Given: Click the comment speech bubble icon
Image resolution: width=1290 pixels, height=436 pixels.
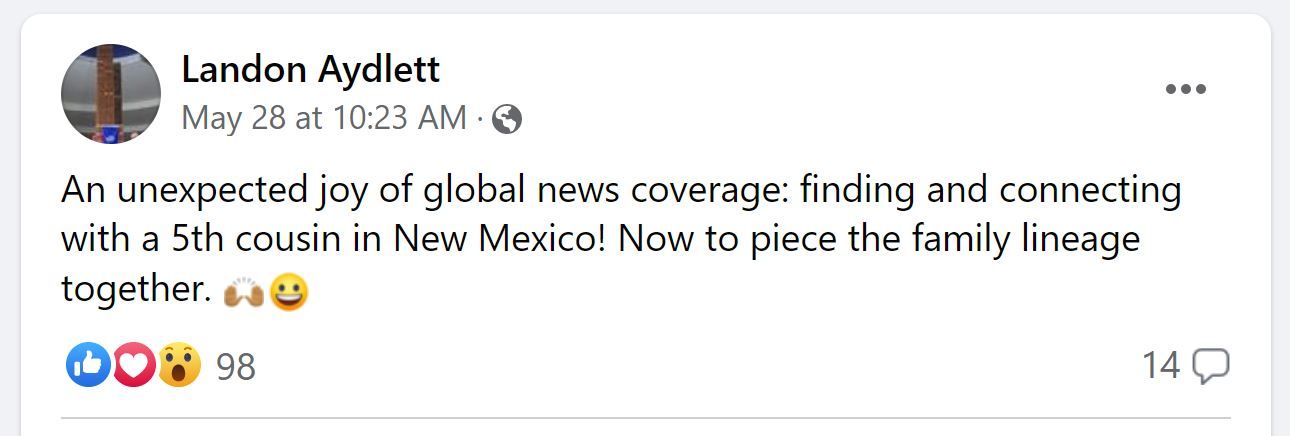Looking at the screenshot, I should click(1212, 366).
